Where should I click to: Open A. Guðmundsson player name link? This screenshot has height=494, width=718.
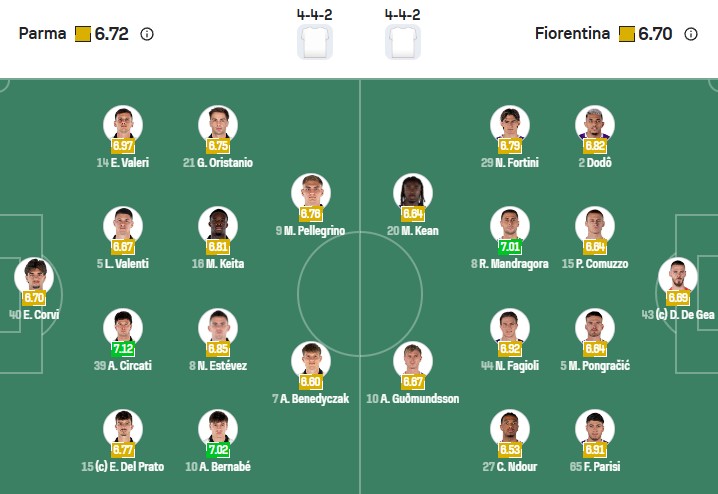(413, 398)
